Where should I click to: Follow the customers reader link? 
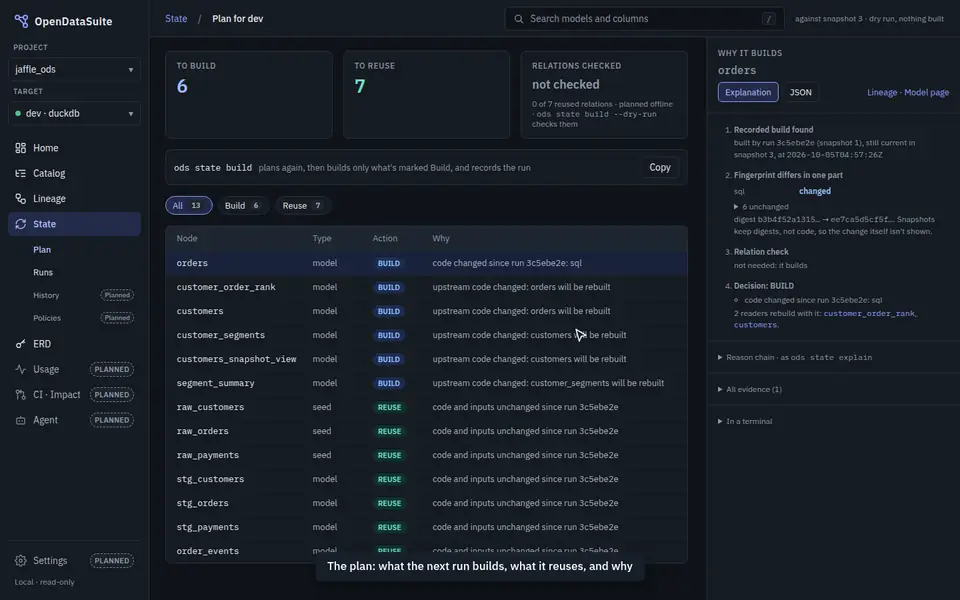[x=756, y=325]
